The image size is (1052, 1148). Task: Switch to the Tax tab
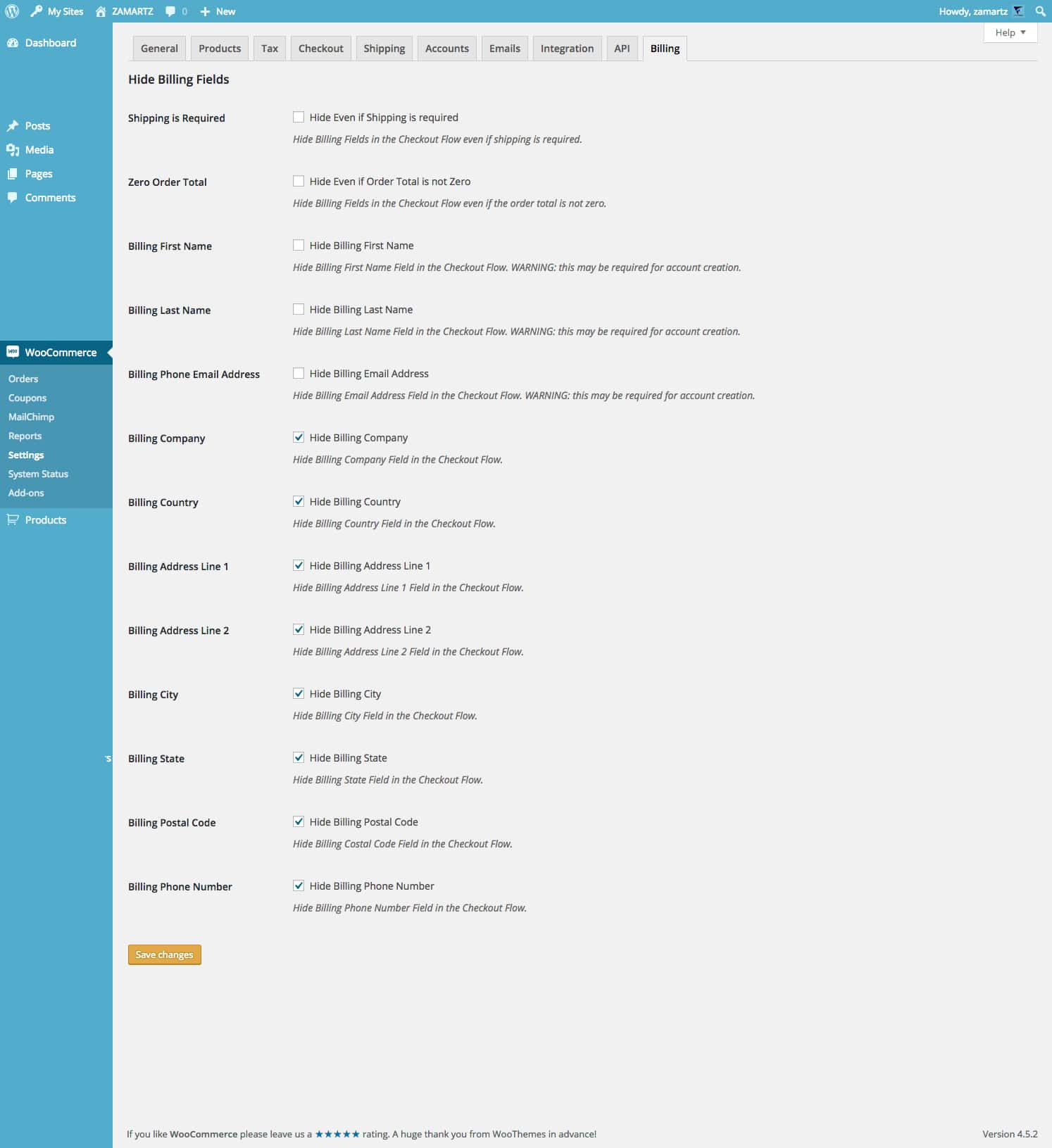270,49
